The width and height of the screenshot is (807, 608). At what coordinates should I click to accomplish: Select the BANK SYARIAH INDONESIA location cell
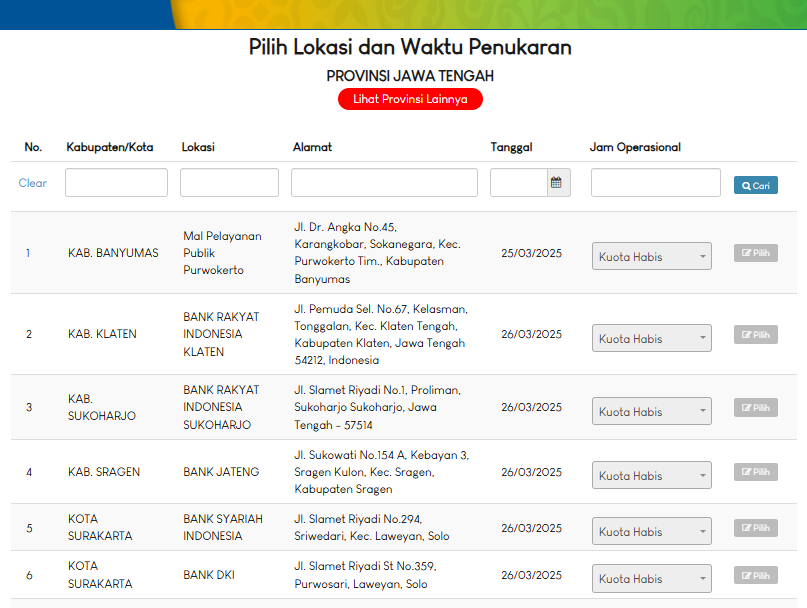223,527
